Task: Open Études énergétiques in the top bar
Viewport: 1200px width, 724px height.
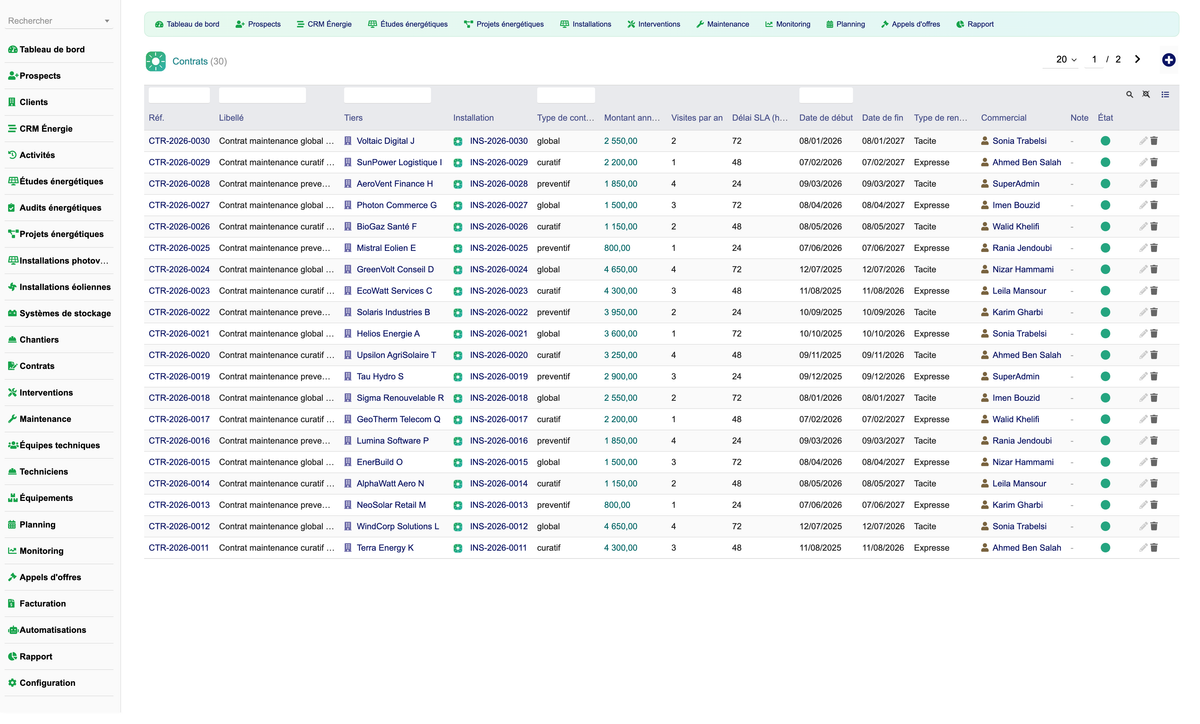Action: pos(408,24)
